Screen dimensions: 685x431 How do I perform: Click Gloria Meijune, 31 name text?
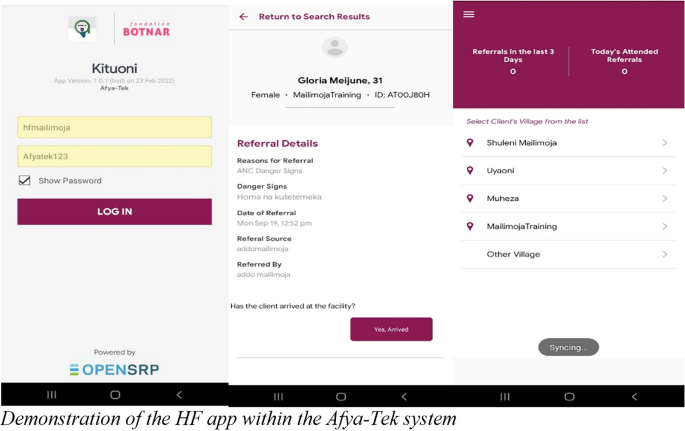tap(340, 80)
